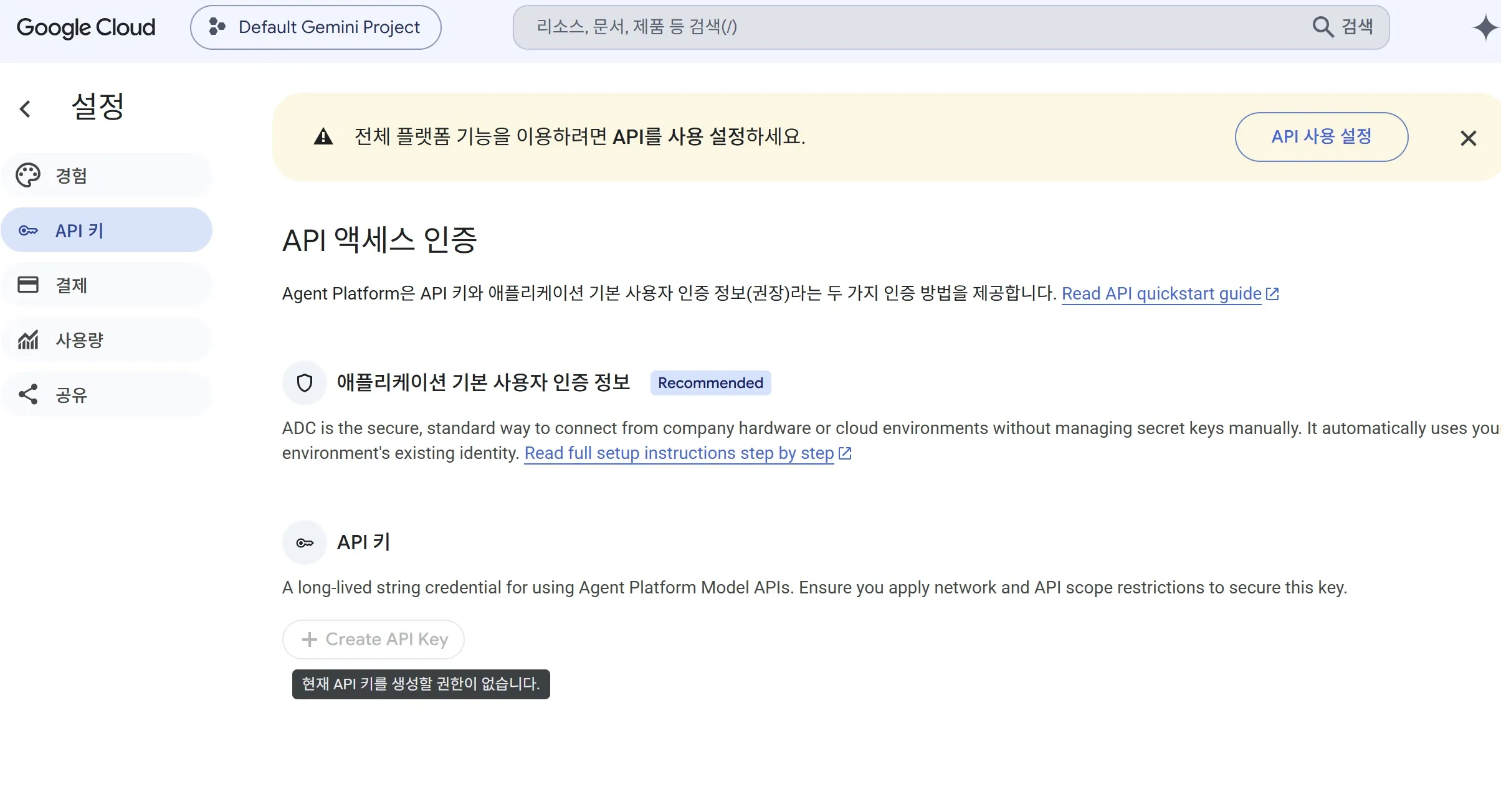
Task: Open the 경험 settings section
Action: tap(107, 176)
